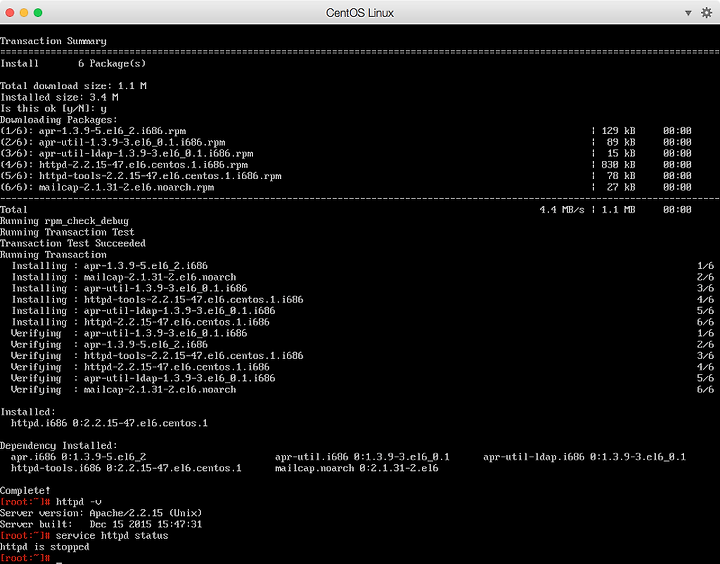Minimize the CentOS Linux window

click(24, 12)
